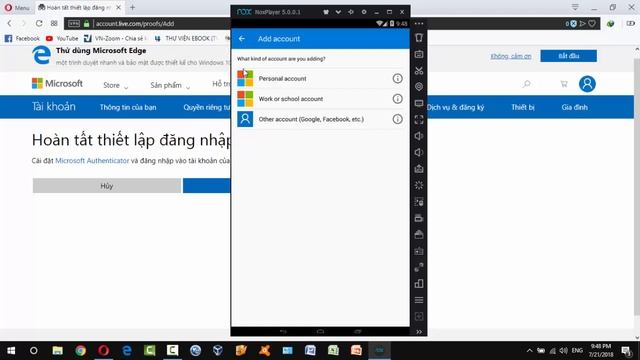Viewport: 640px width, 360px height.
Task: Open the Tài khoản heading link
Action: (54, 107)
